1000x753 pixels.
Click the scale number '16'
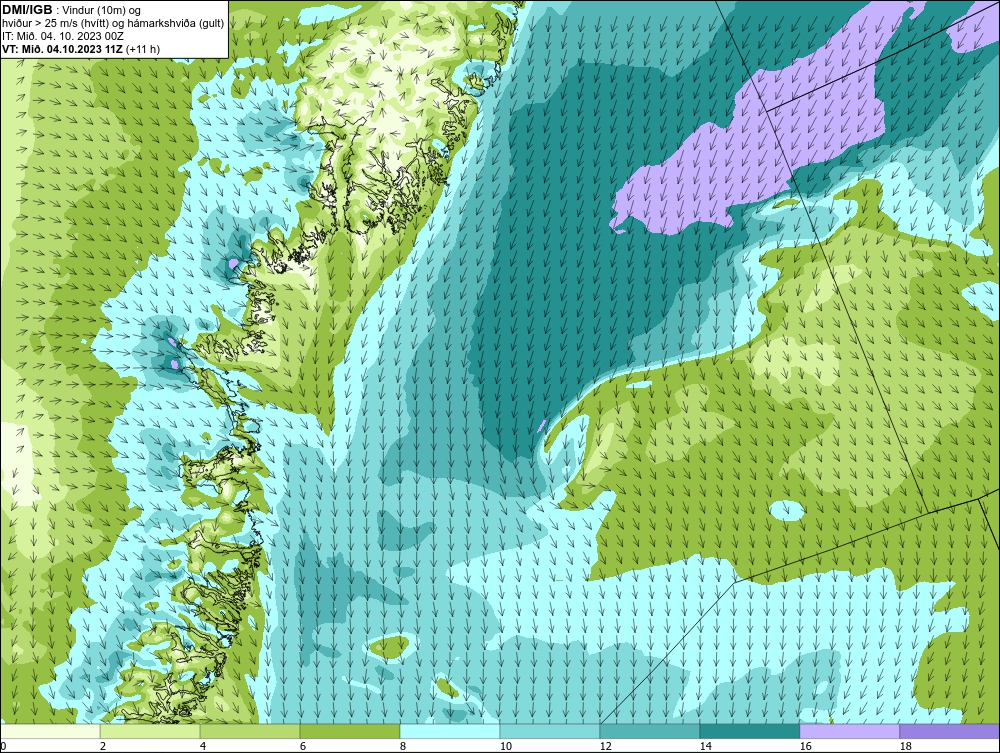click(x=805, y=746)
